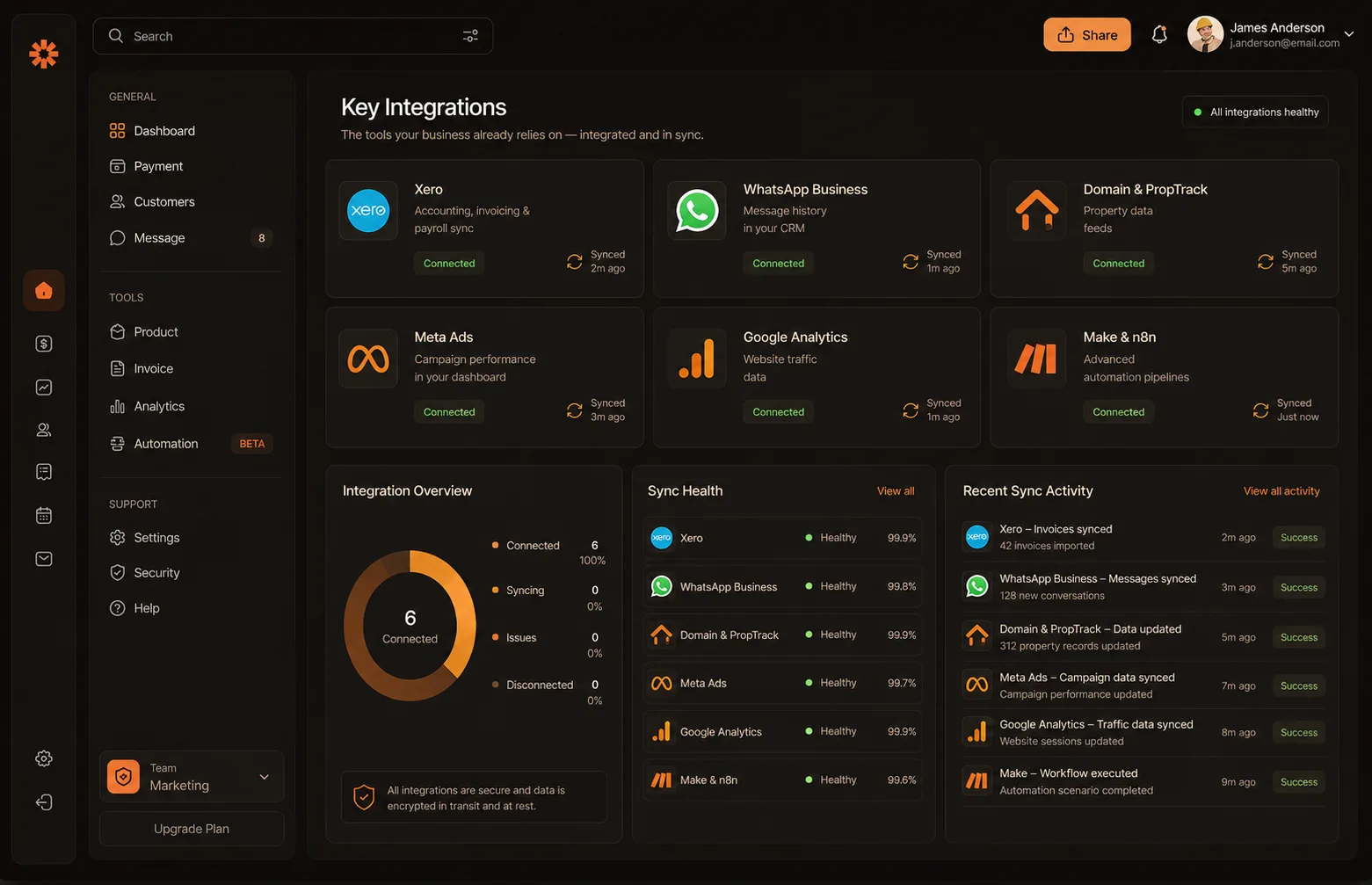Select the Make & n8n row in Sync Health
This screenshot has height=885, width=1372.
click(782, 780)
